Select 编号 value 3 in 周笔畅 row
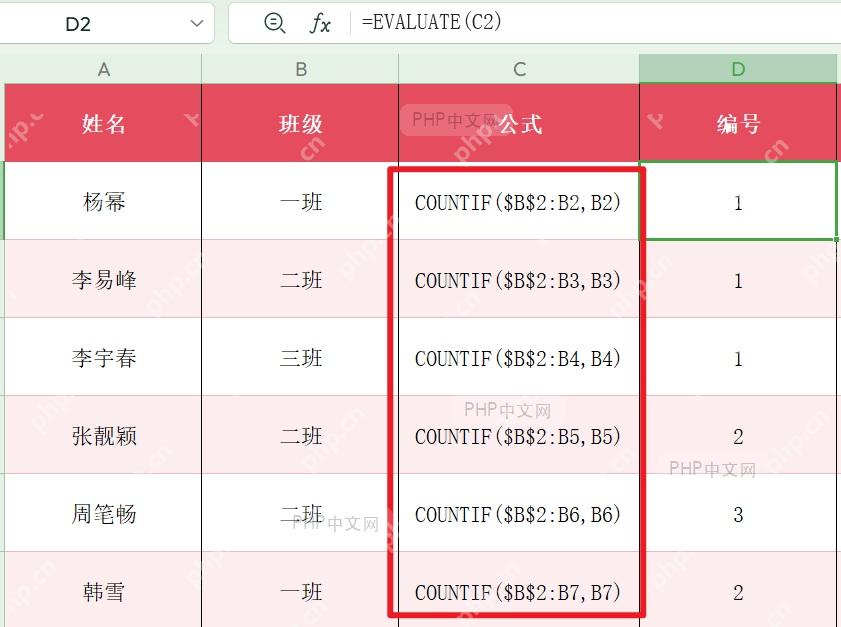The width and height of the screenshot is (841, 627). click(x=738, y=514)
